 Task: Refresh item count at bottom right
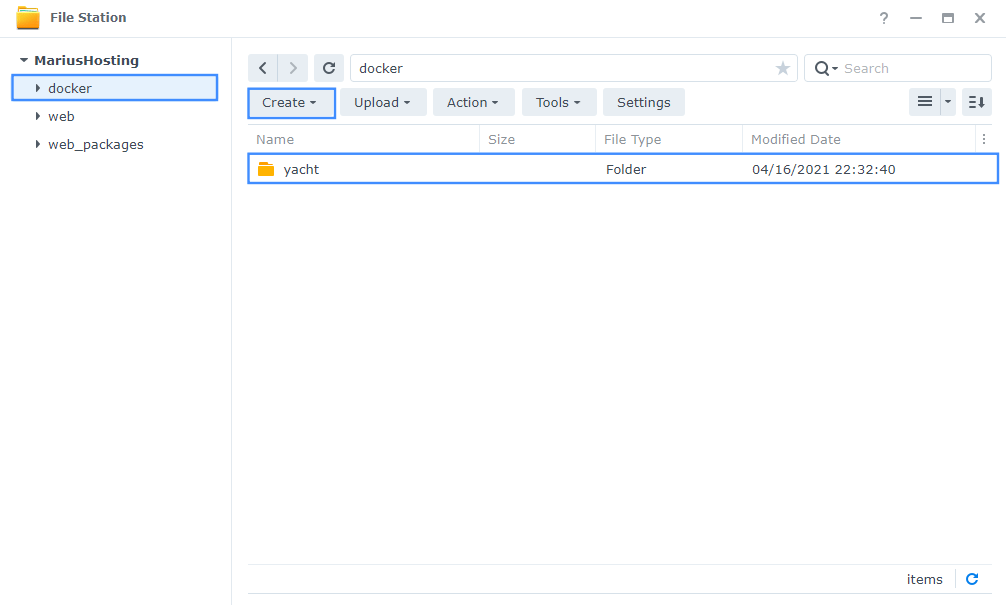[x=972, y=579]
